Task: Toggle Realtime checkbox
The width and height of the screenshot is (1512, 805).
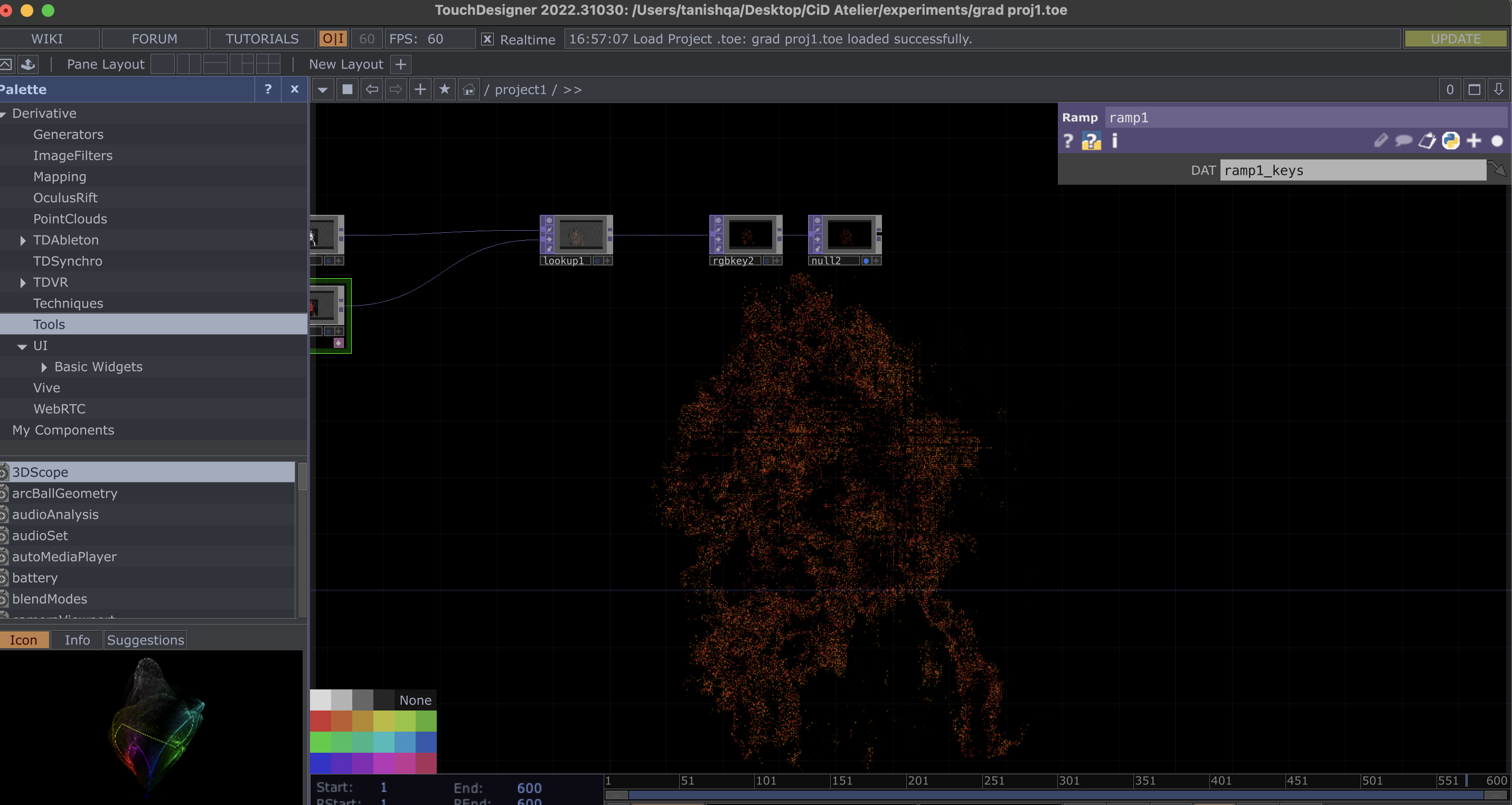Action: pyautogui.click(x=487, y=39)
